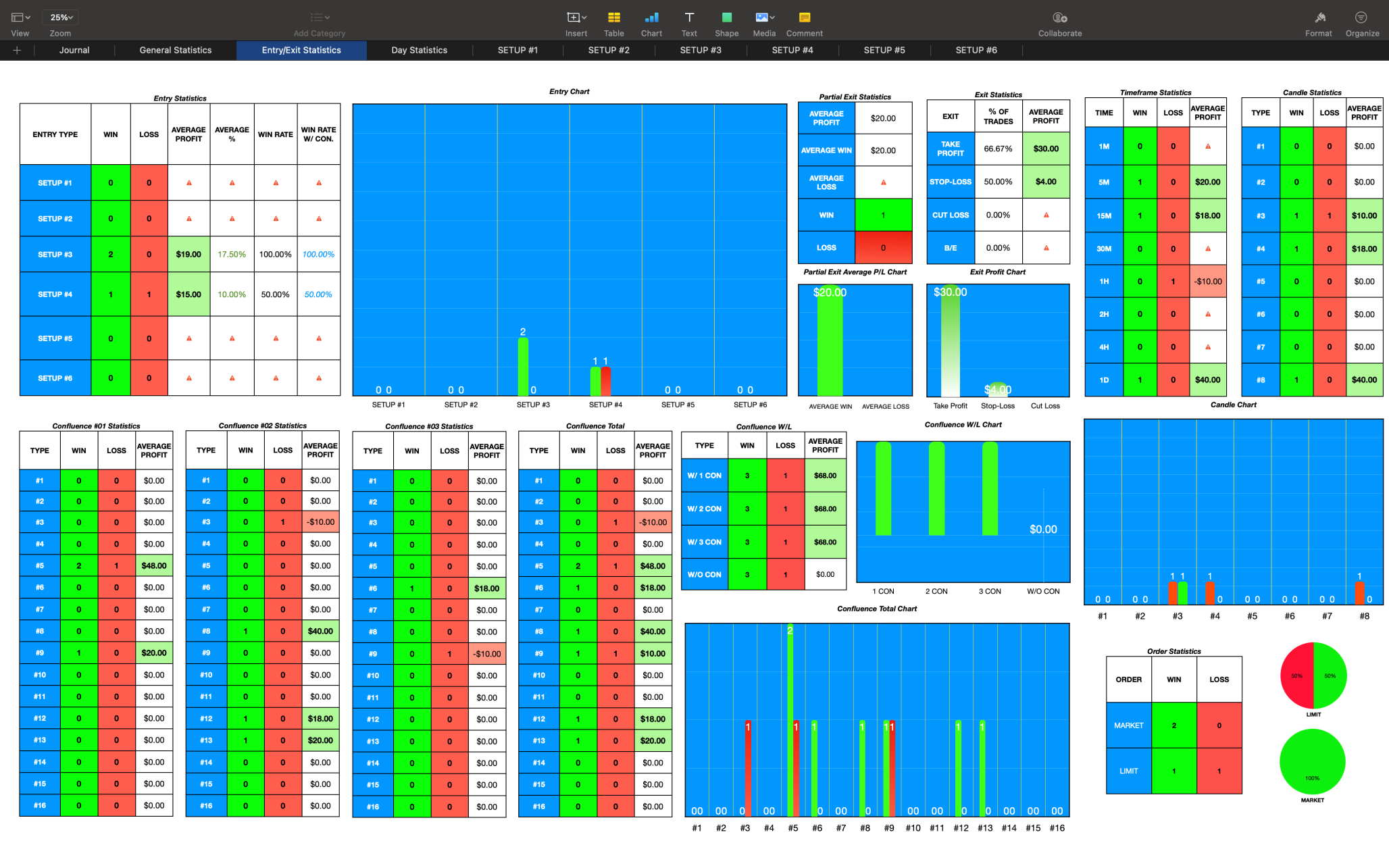Viewport: 1389px width, 868px height.
Task: Click the Comment toolbar icon
Action: [x=804, y=18]
